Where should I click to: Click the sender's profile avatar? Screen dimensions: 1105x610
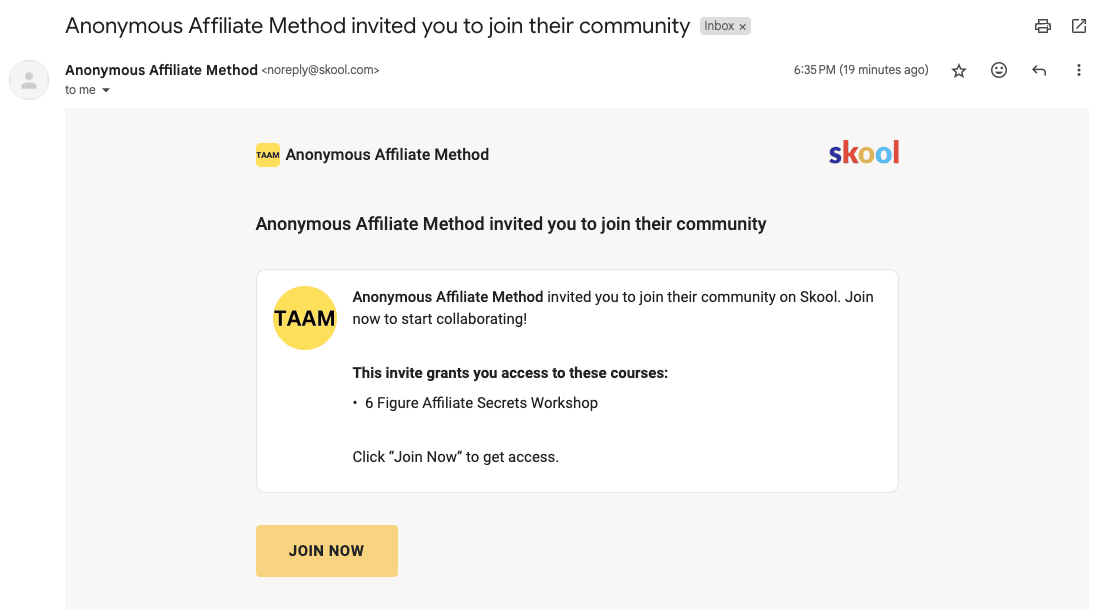tap(29, 80)
